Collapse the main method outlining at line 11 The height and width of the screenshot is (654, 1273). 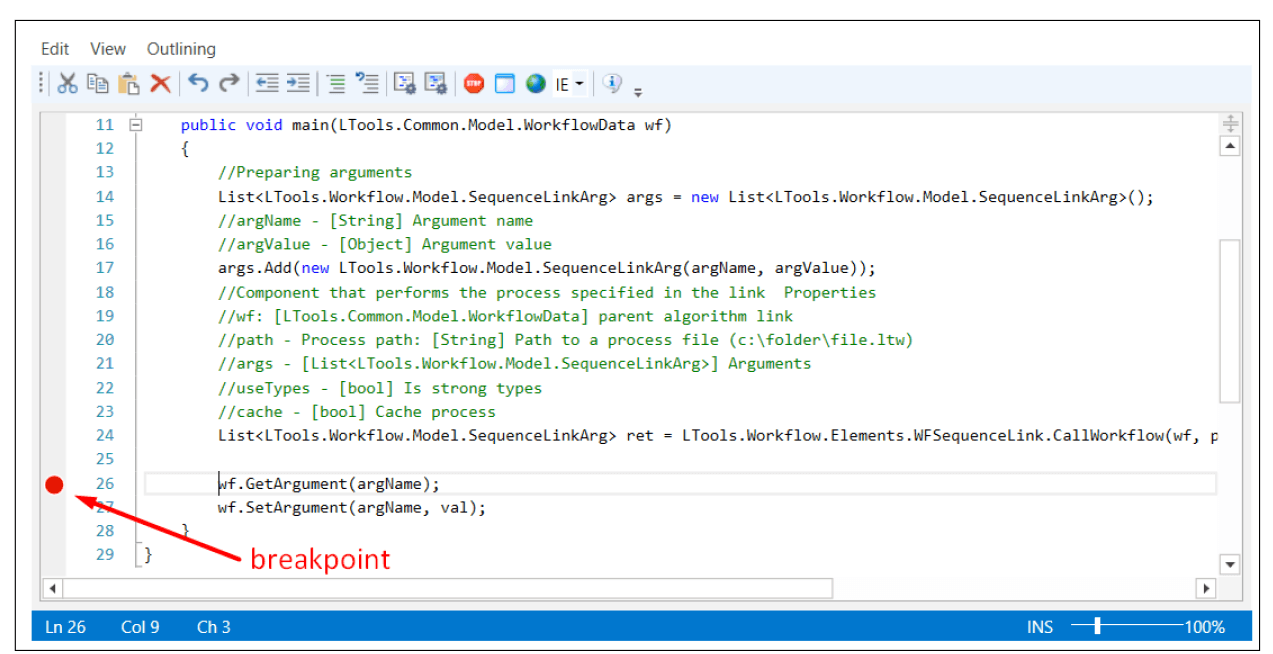[x=136, y=125]
